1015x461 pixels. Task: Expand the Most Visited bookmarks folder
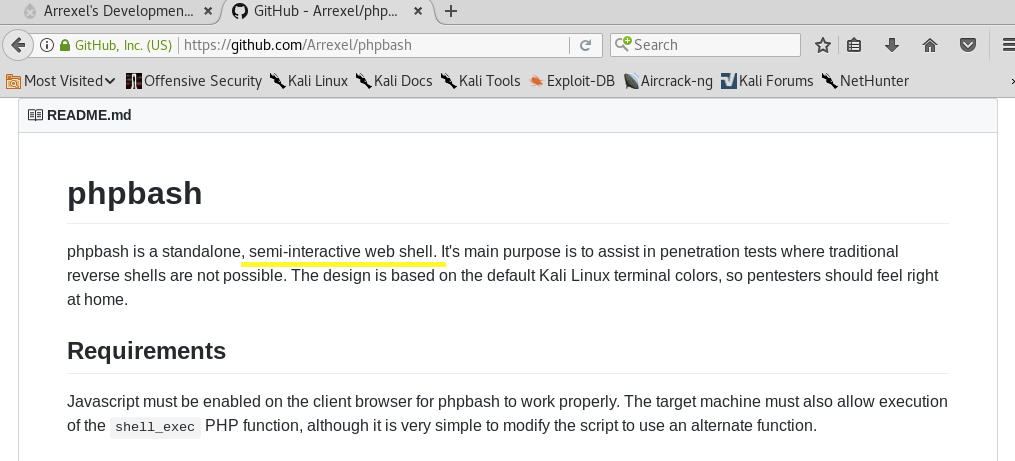[60, 81]
